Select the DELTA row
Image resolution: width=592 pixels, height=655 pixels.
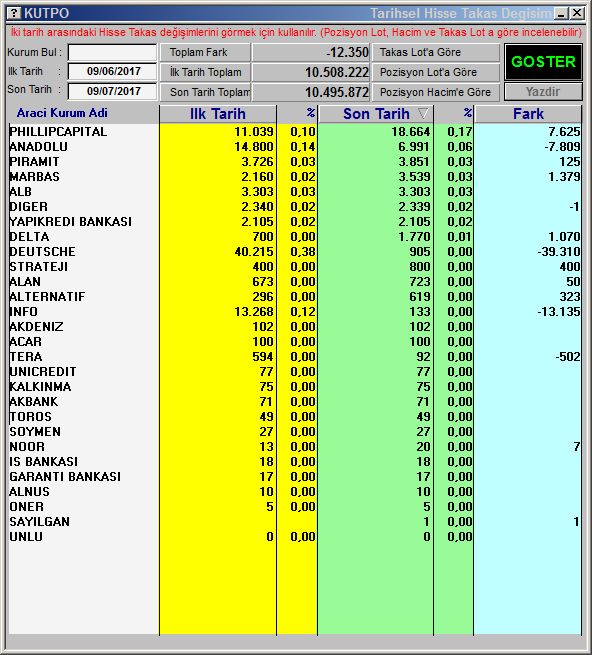[x=295, y=237]
